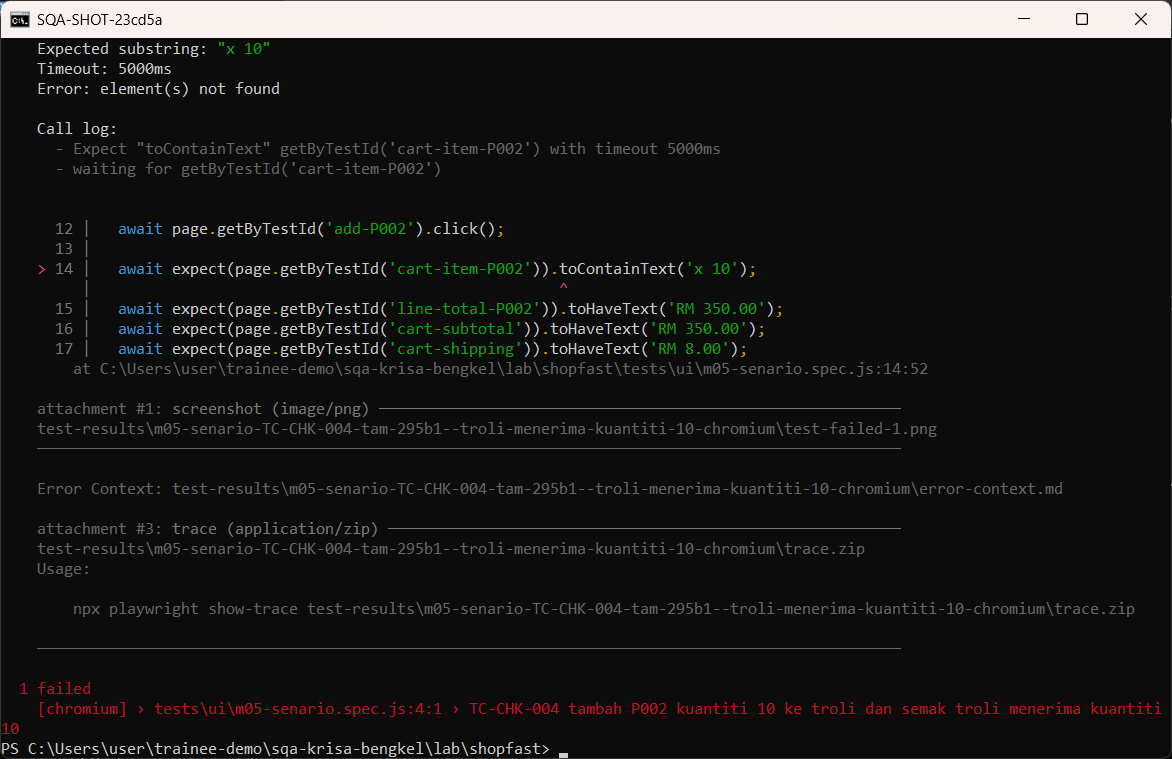
Task: Close the SQA-SHOT-23cd5a terminal window
Action: (1141, 19)
